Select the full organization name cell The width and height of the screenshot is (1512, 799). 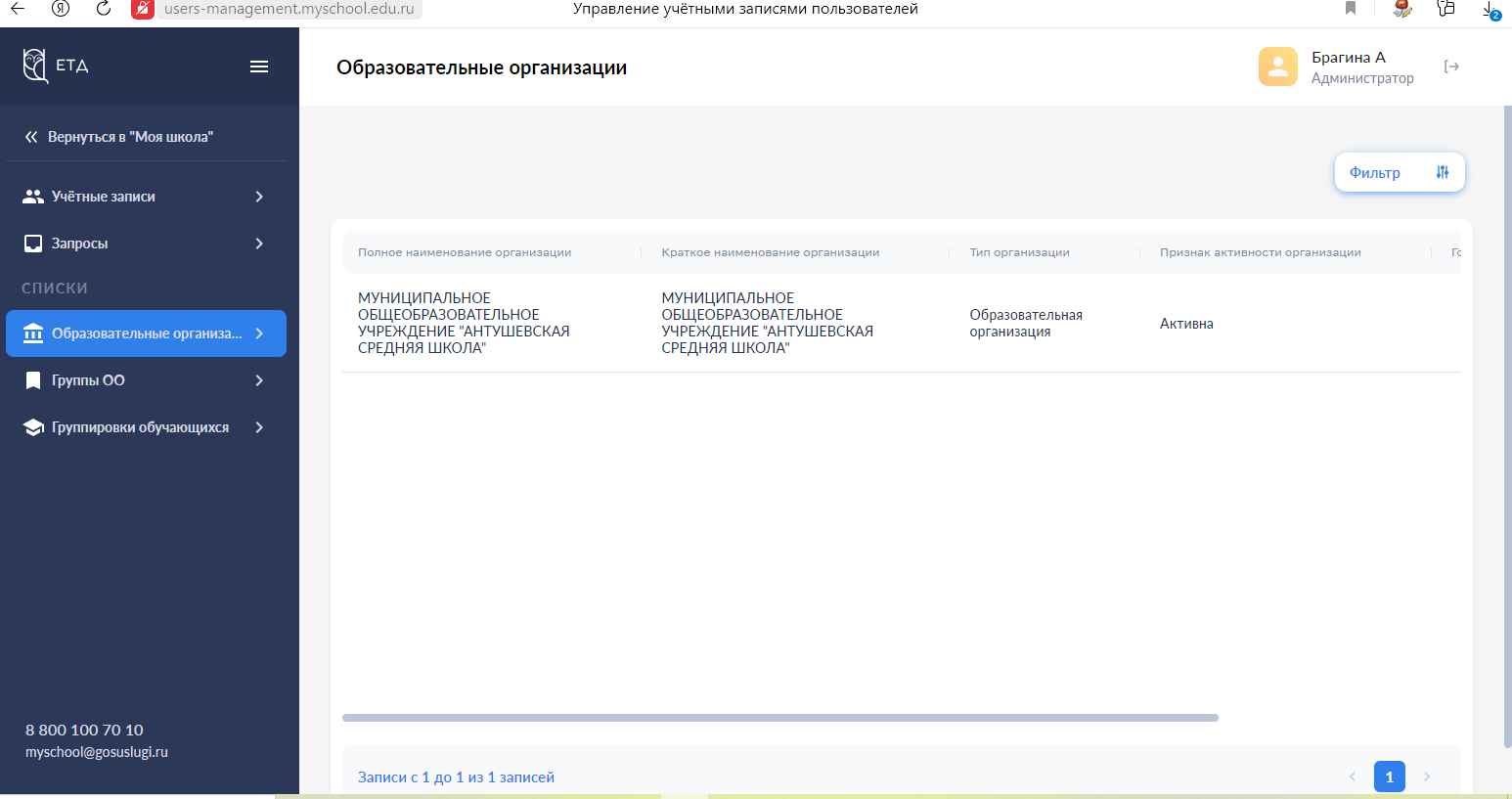point(464,323)
